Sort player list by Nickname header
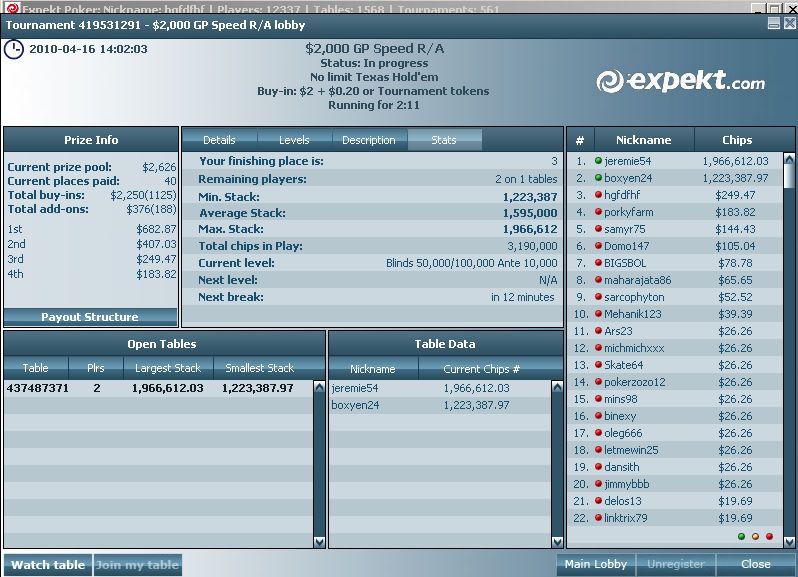 (644, 140)
